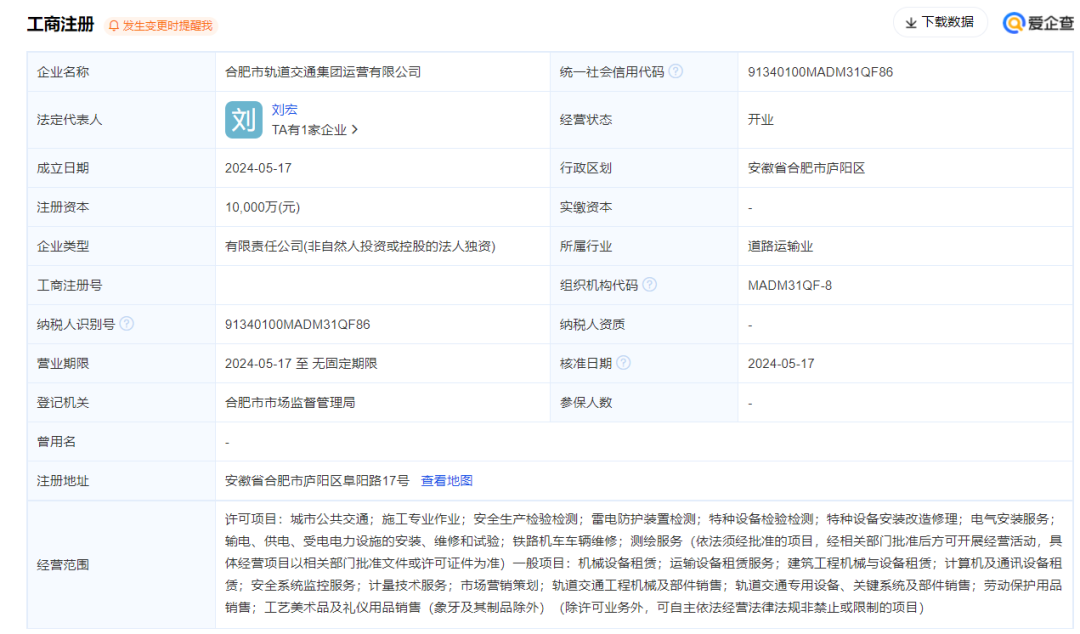1080x634 pixels.
Task: Open 查看地图 to view the registered address
Action: click(x=448, y=480)
